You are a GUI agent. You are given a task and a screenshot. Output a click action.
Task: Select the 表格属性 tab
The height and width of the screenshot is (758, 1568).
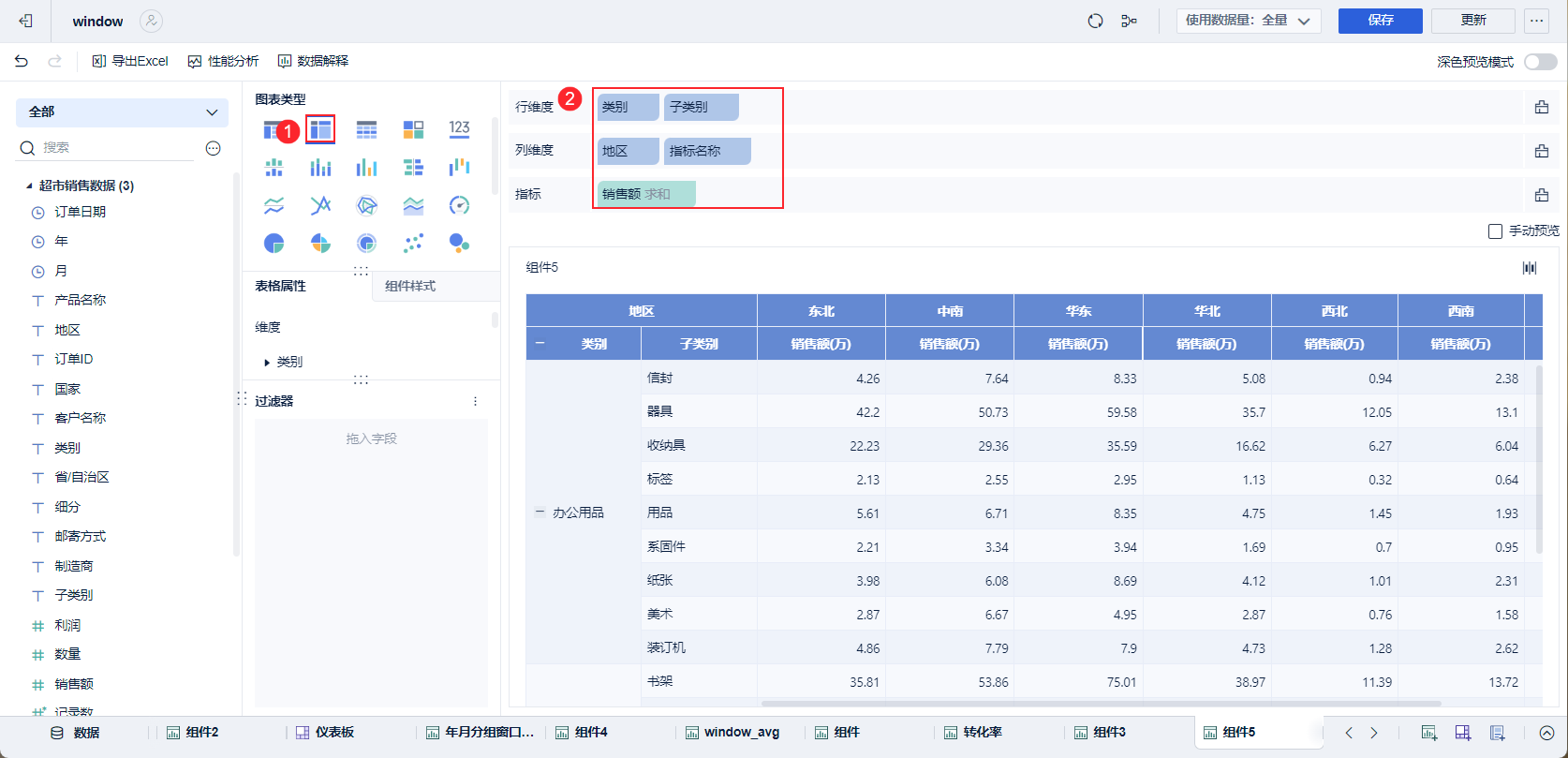(281, 286)
